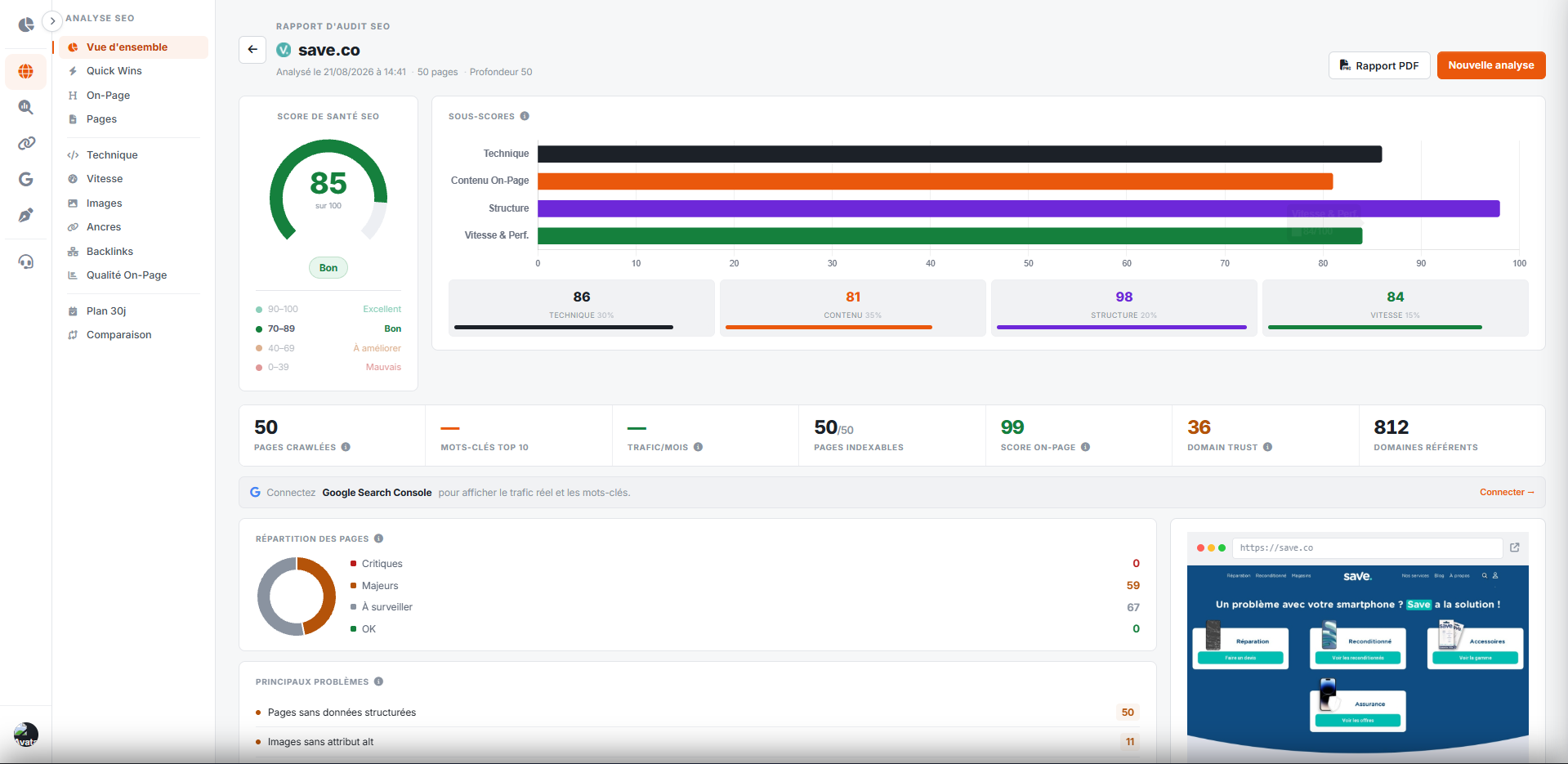Click info icon next to Pages crawlées

tap(346, 447)
